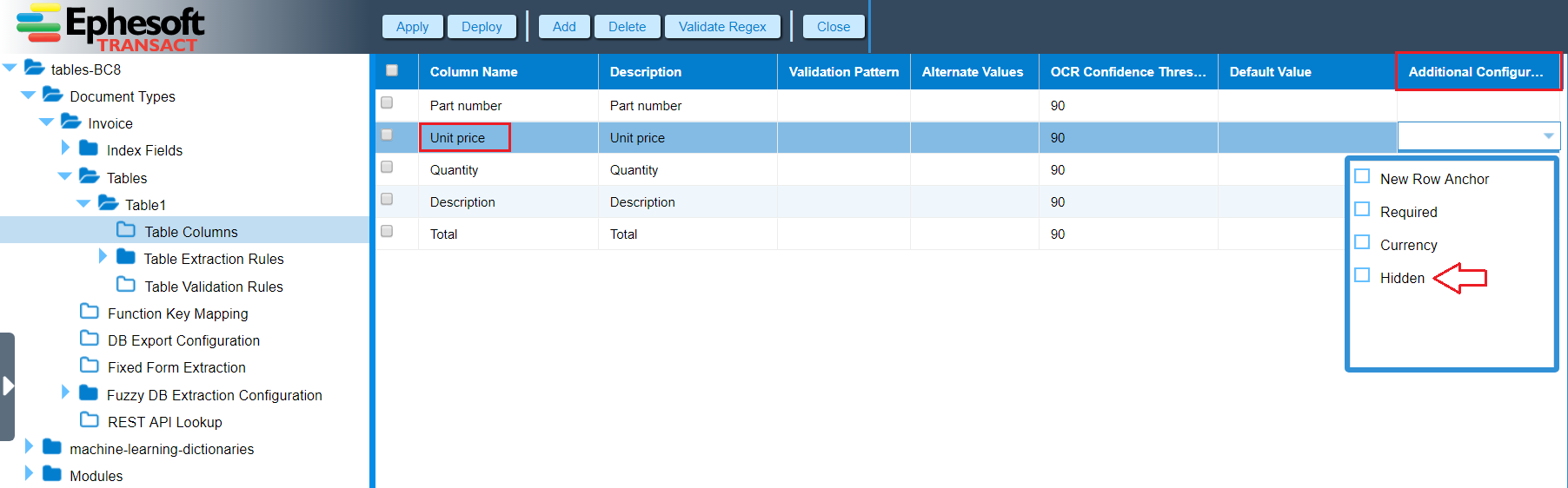Click the Deploy button
Screen dimensions: 1568x488
click(482, 27)
